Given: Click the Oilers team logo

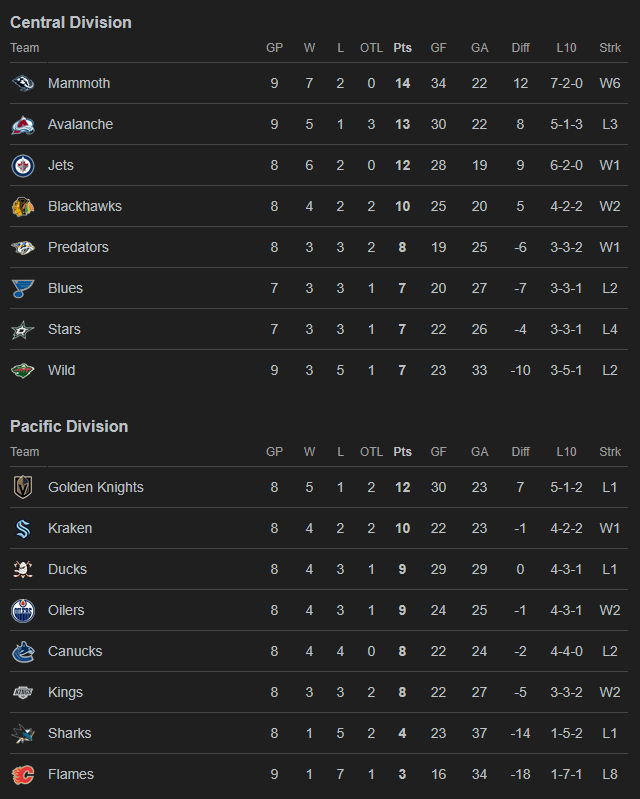Looking at the screenshot, I should tap(23, 610).
